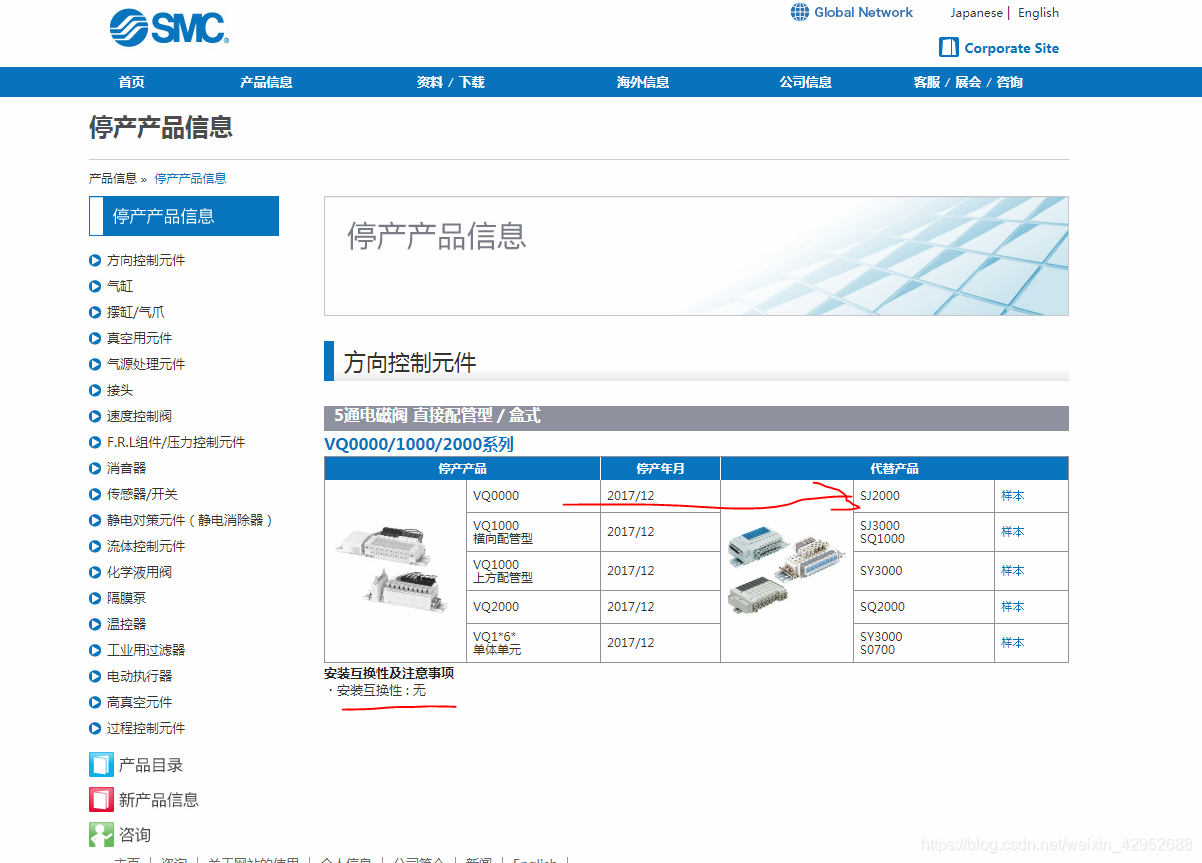Viewport: 1202px width, 863px height.
Task: Open 客服 / 展会 / 咨询 navigation menu
Action: tap(968, 82)
